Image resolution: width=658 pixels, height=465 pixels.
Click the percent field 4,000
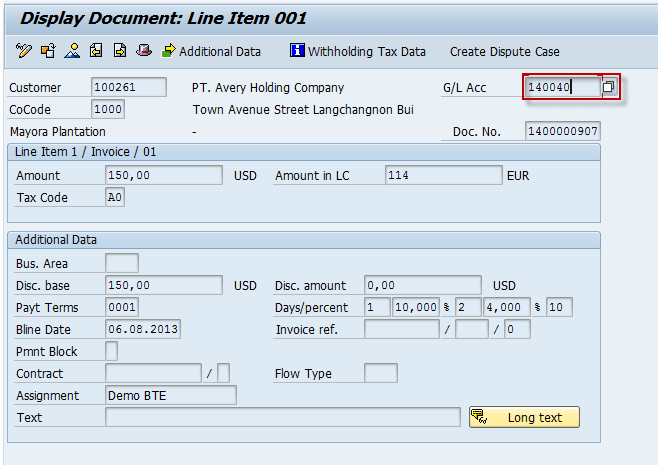point(507,307)
